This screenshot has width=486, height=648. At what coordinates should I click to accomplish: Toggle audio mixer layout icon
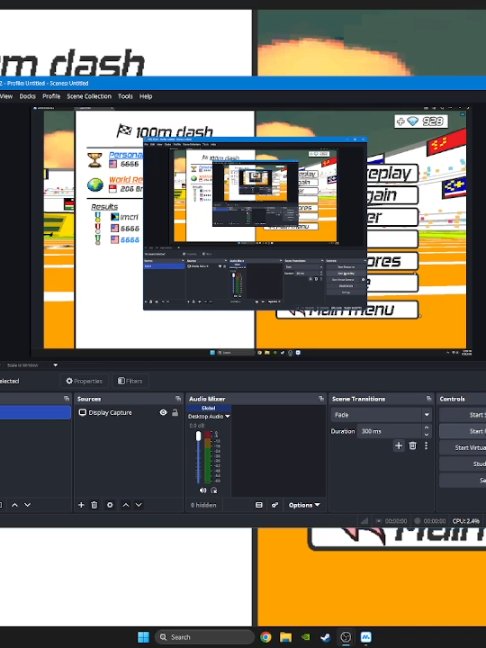point(259,505)
